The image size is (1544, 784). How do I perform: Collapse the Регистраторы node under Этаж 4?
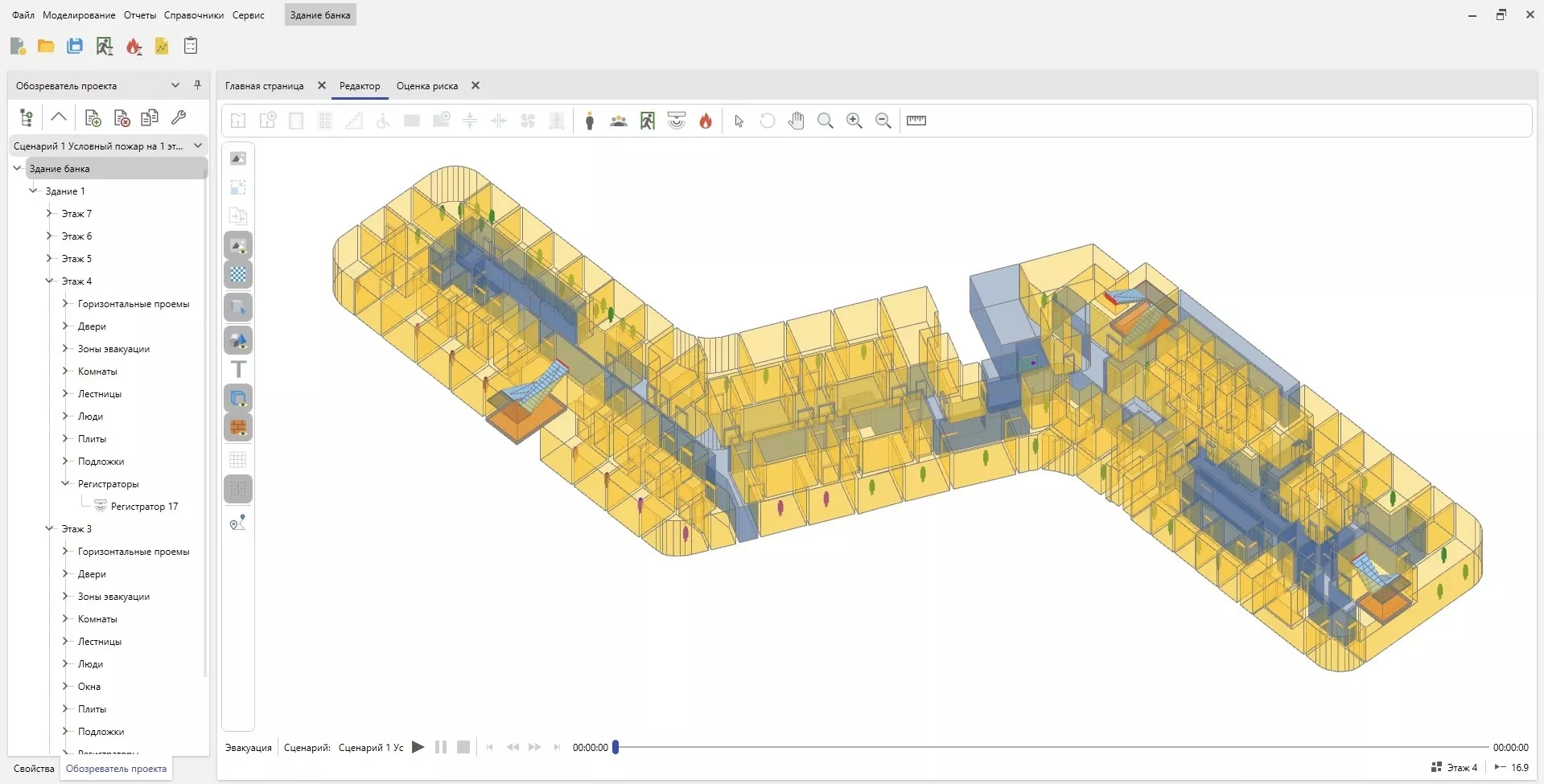pyautogui.click(x=66, y=484)
